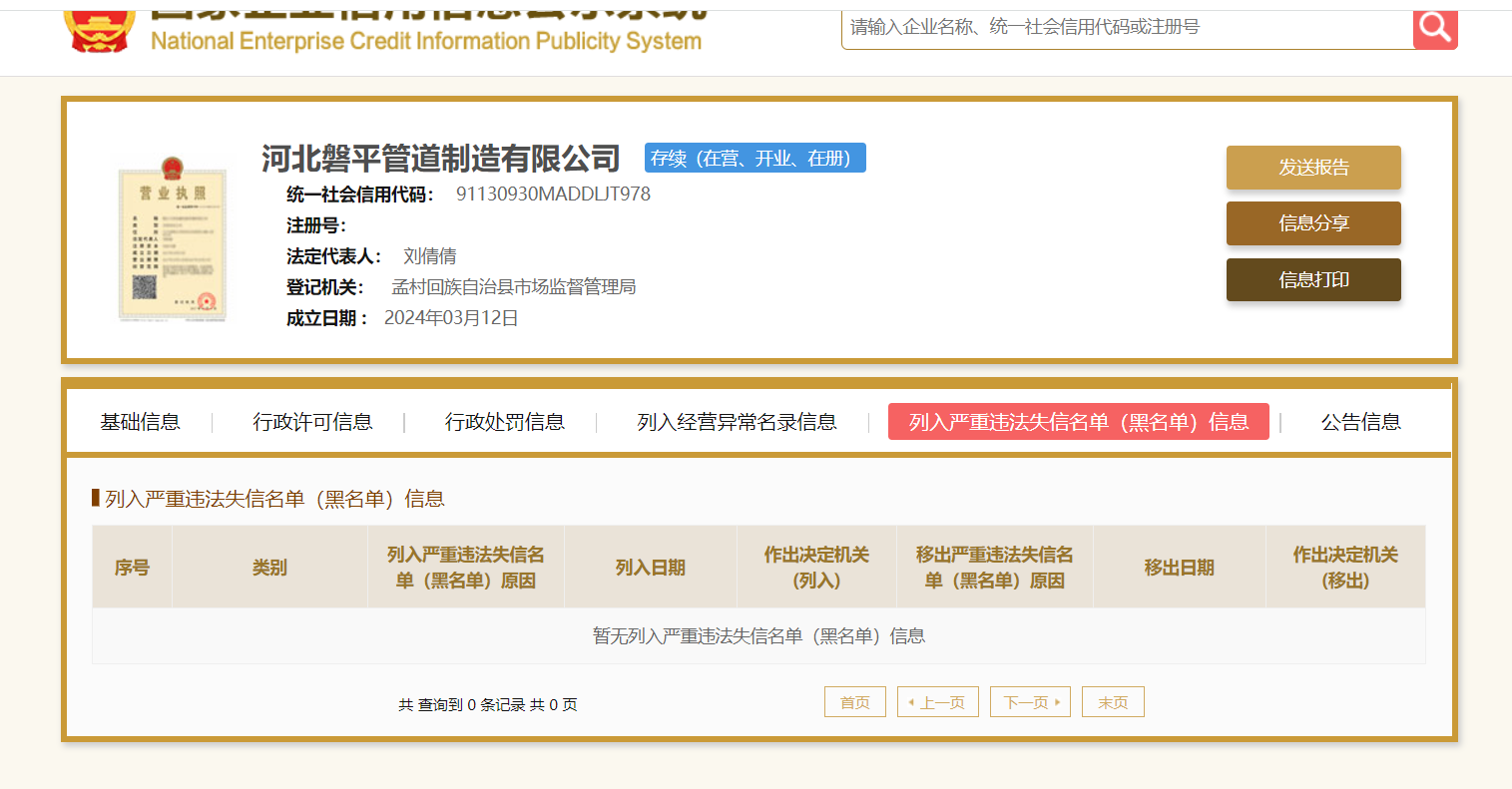Click the 统一社会信用代码 label
This screenshot has height=789, width=1512.
pos(359,195)
